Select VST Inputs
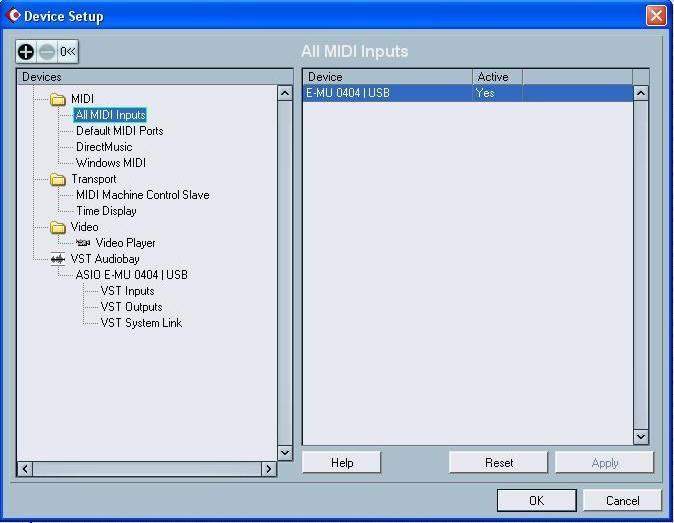The image size is (674, 523). 127,291
